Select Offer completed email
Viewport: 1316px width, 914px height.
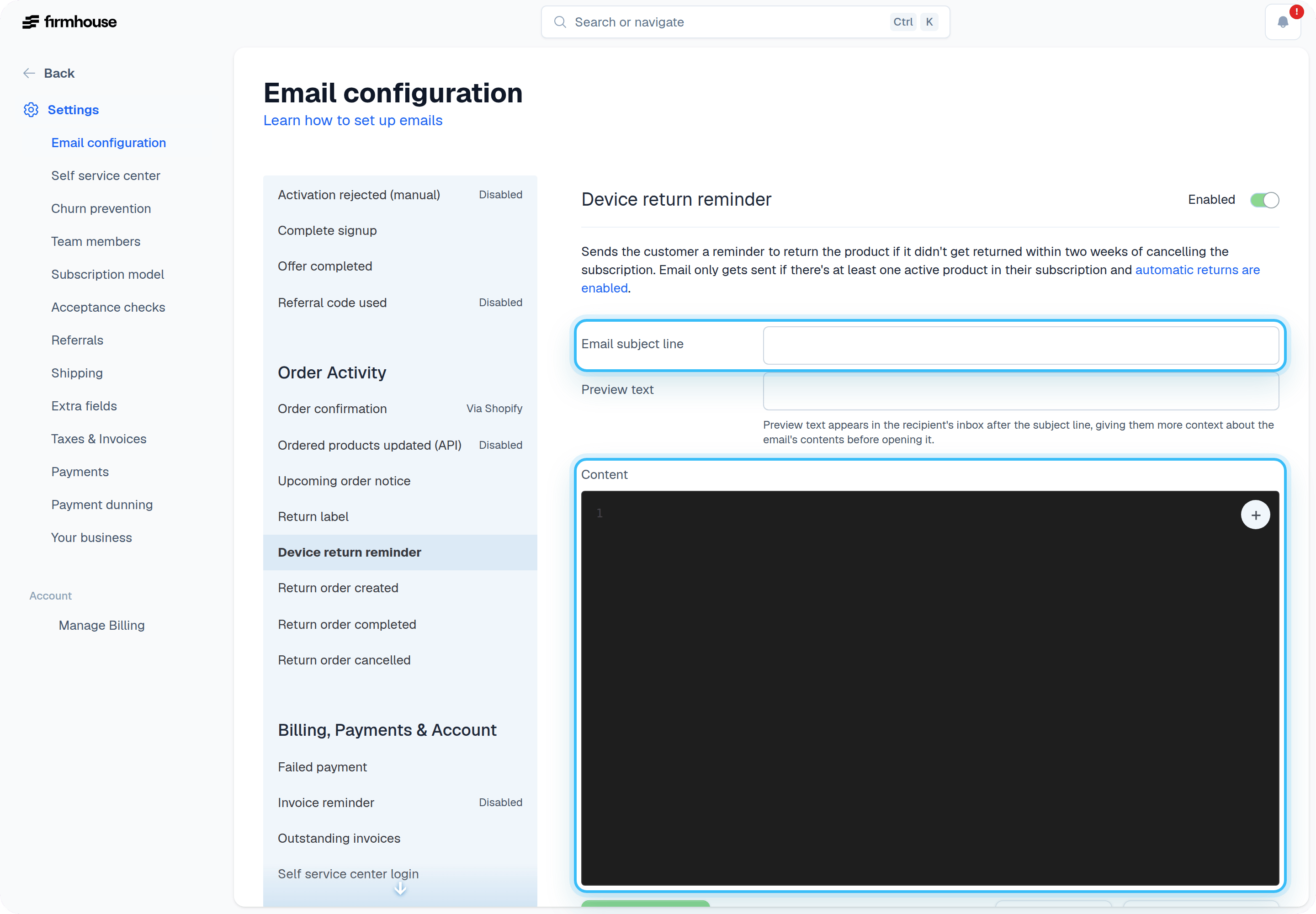(x=400, y=266)
